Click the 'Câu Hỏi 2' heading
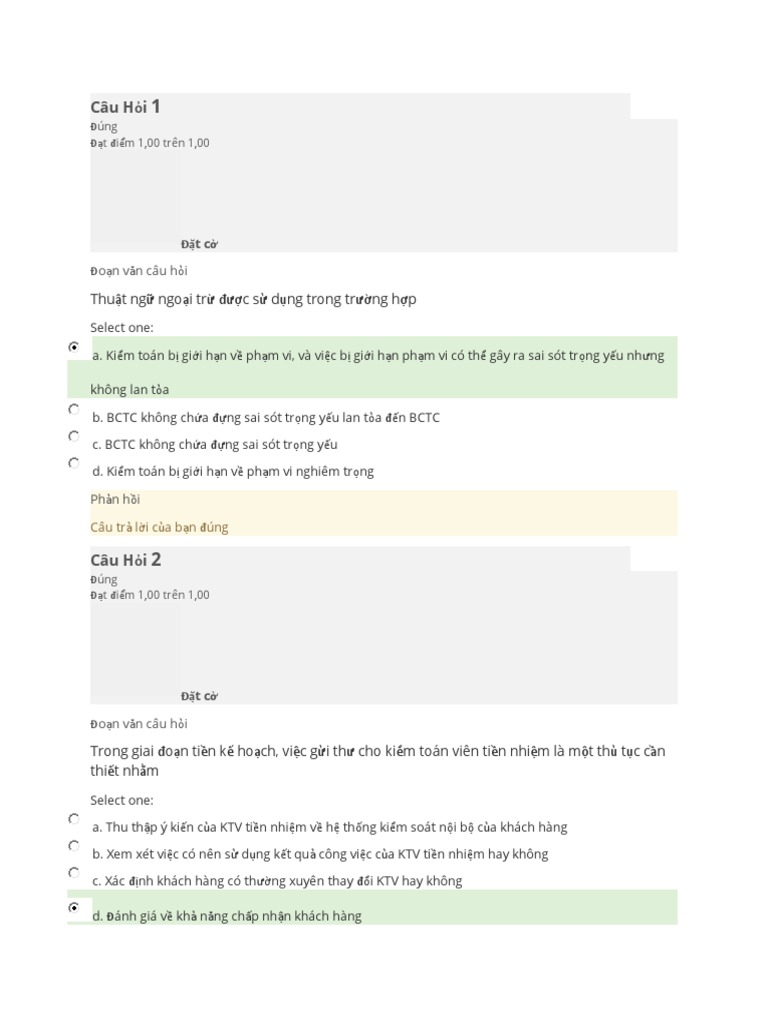The width and height of the screenshot is (768, 1024). pos(125,560)
